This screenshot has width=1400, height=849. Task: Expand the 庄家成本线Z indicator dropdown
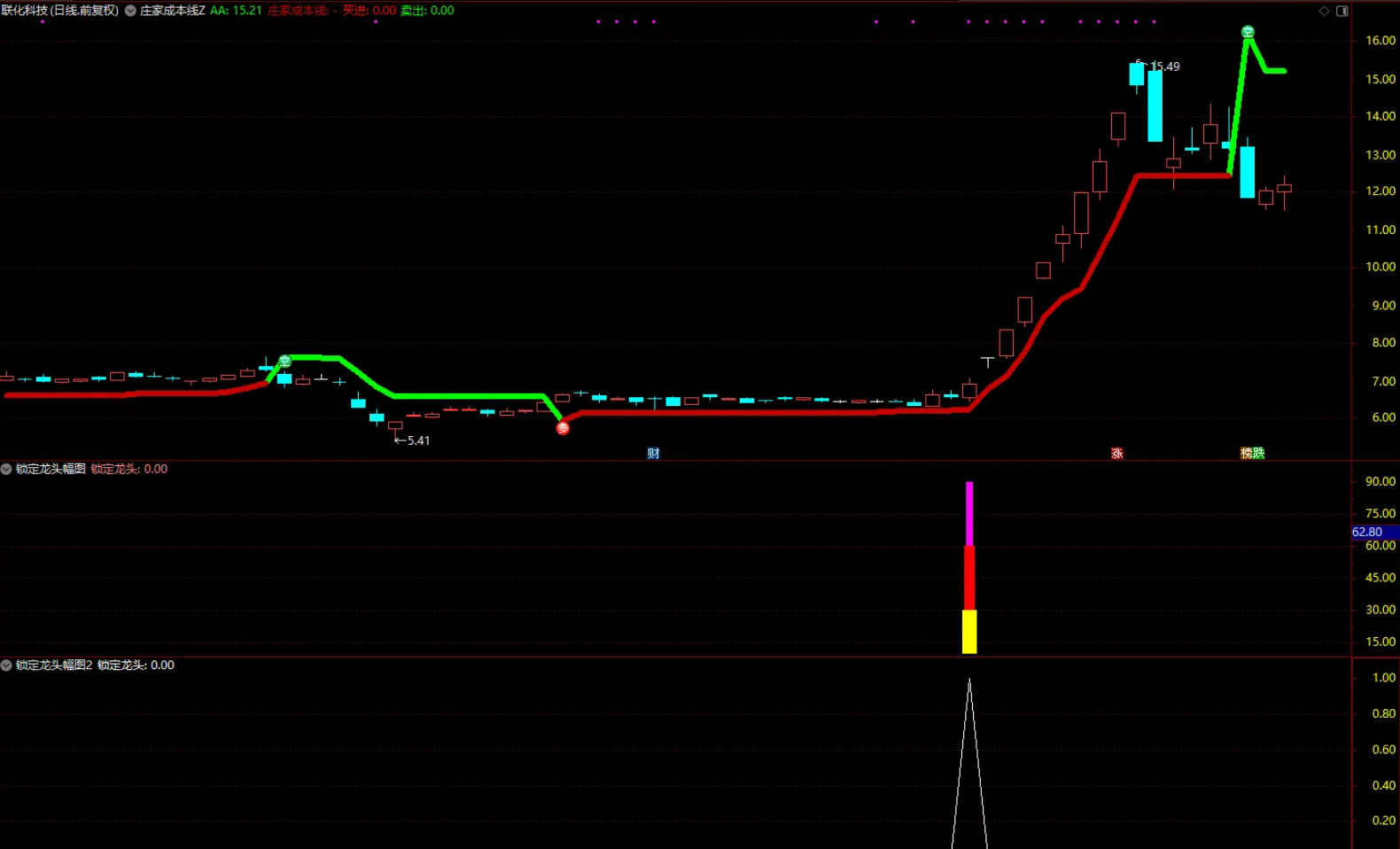(x=130, y=11)
